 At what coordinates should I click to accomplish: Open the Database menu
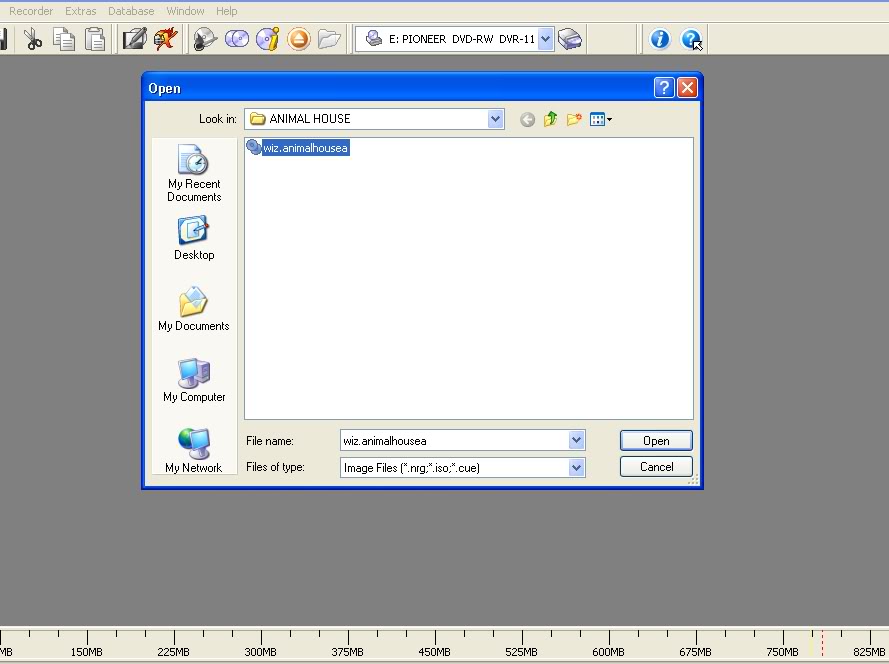(131, 11)
